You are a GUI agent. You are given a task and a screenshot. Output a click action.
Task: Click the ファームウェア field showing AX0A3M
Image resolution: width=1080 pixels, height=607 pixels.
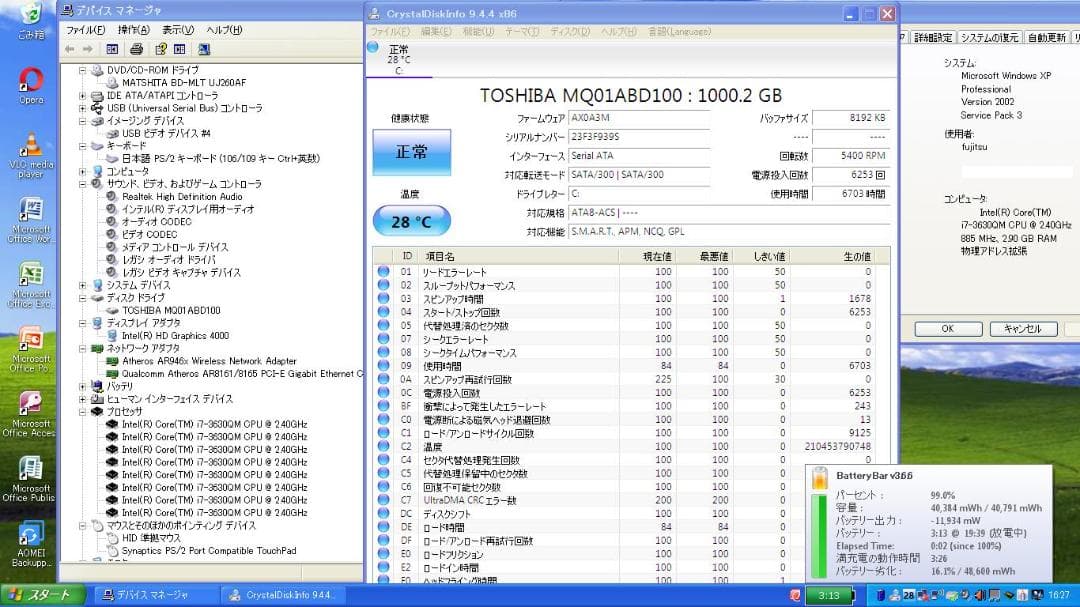pos(640,119)
